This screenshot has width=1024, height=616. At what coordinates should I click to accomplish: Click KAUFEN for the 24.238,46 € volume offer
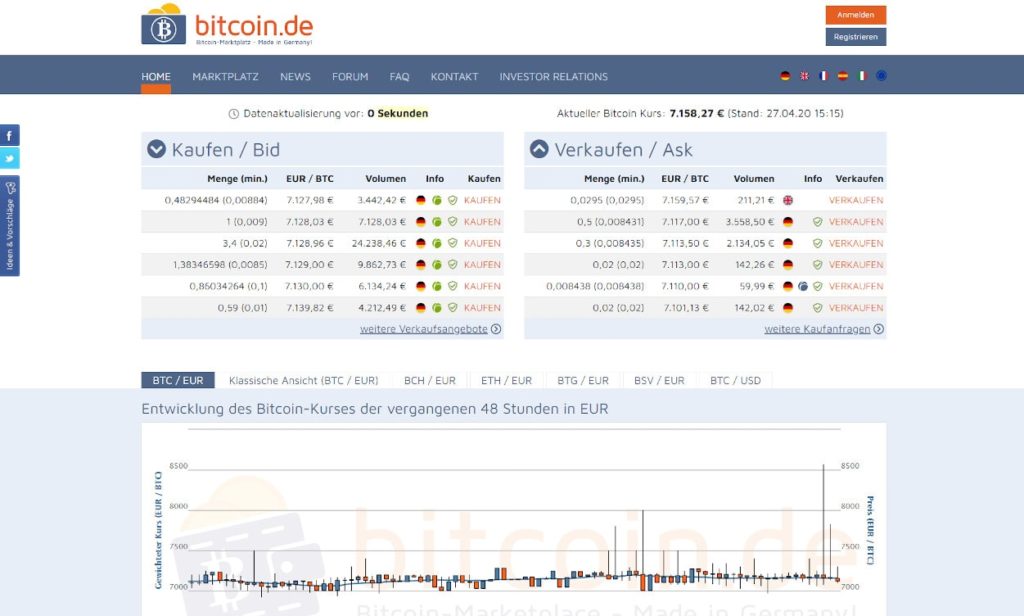point(483,244)
